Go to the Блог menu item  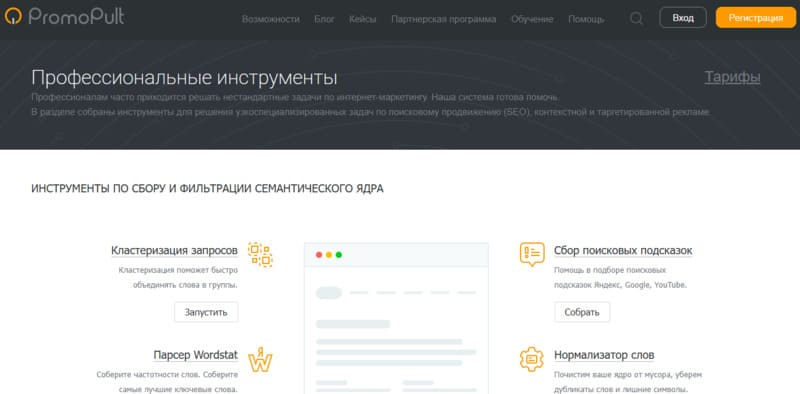pos(324,19)
